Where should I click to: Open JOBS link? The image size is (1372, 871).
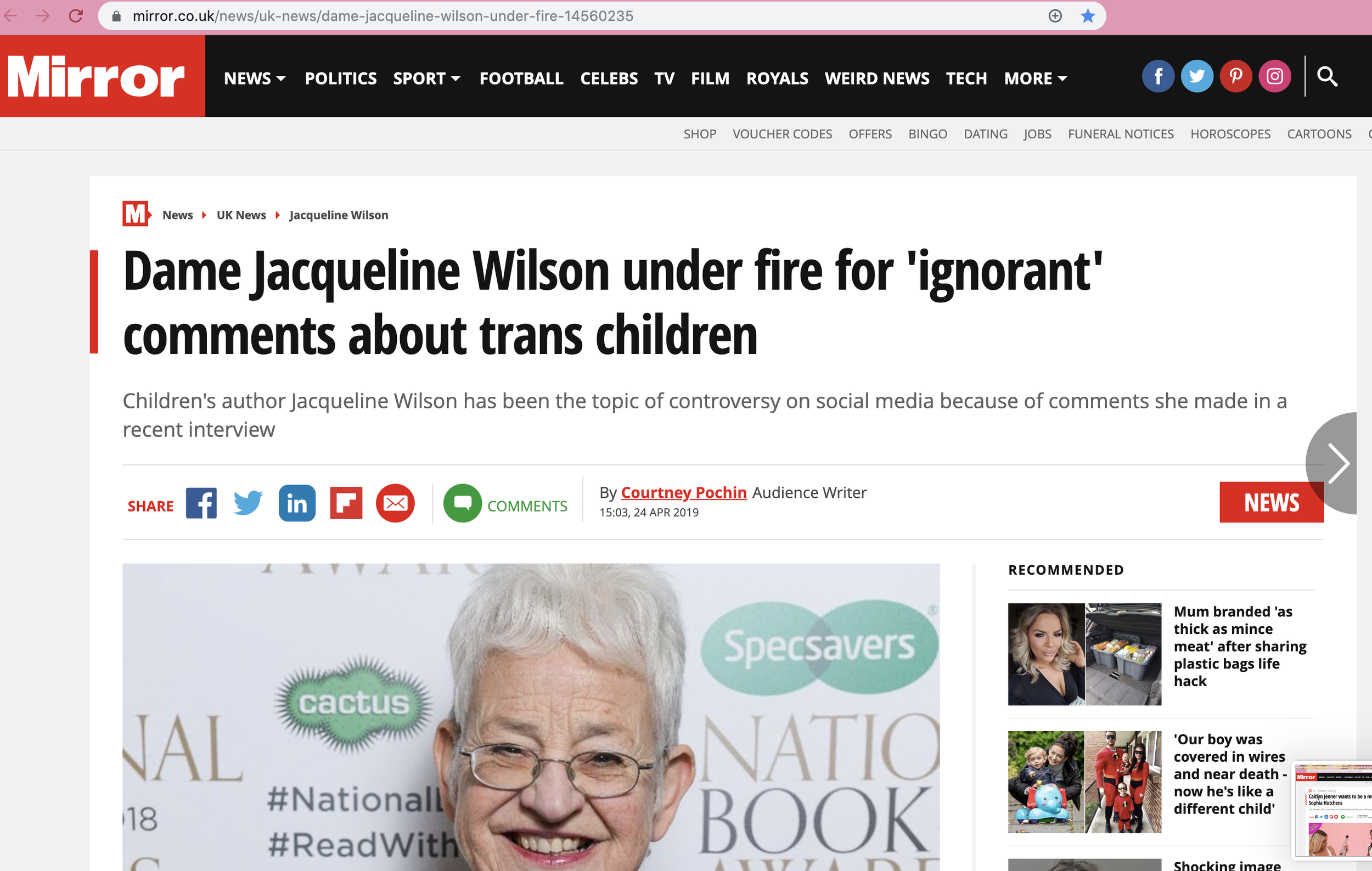pos(1037,134)
